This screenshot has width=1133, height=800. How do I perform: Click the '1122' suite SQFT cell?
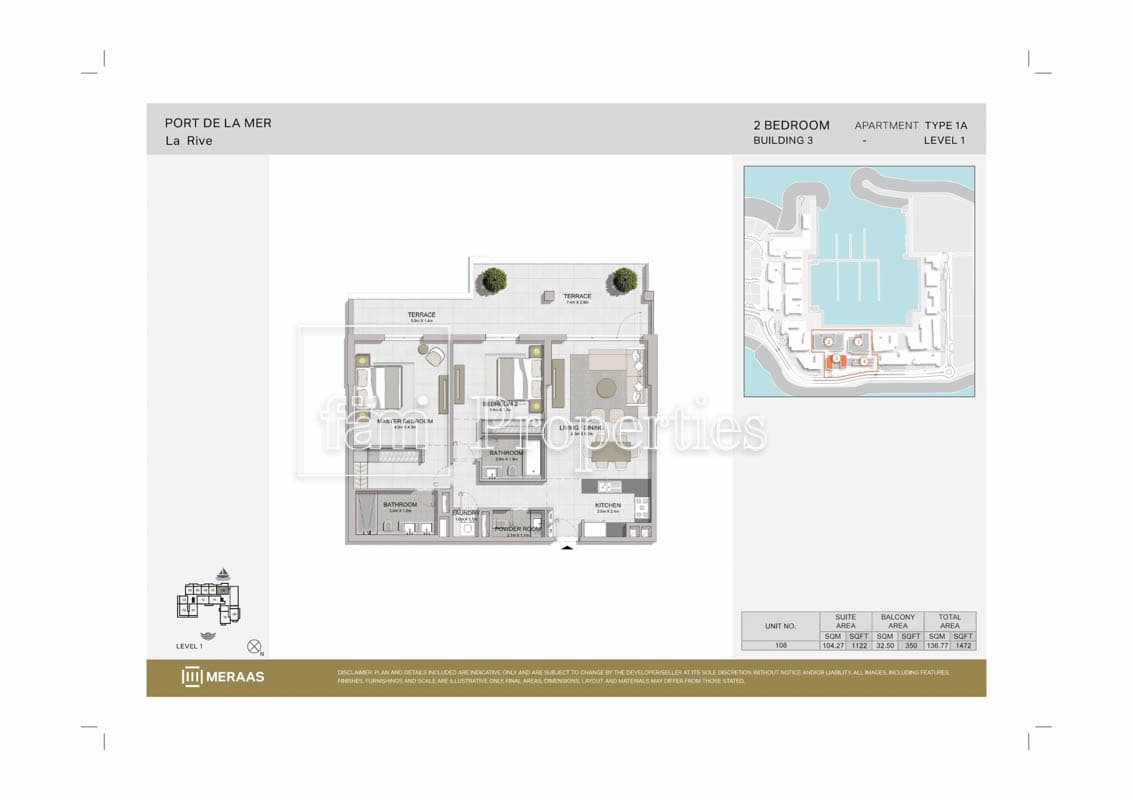click(x=858, y=645)
